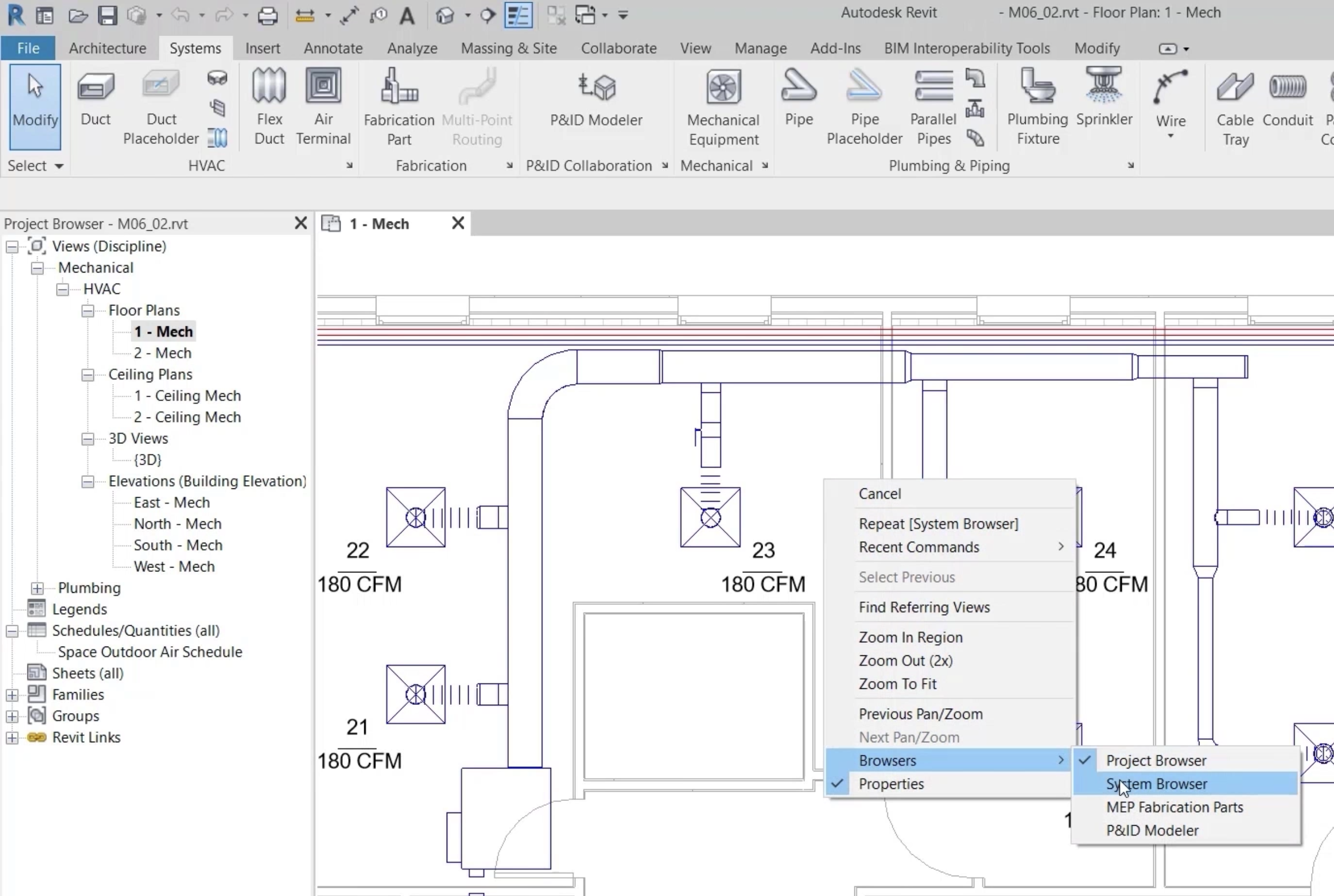Choose Cancel in context menu
Screen dimensions: 1334x896
point(949,494)
